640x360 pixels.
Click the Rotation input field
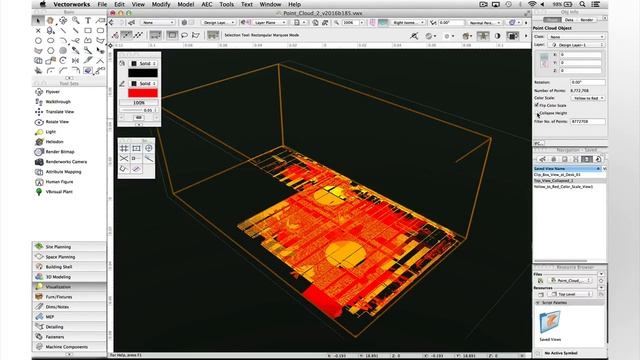pos(587,82)
